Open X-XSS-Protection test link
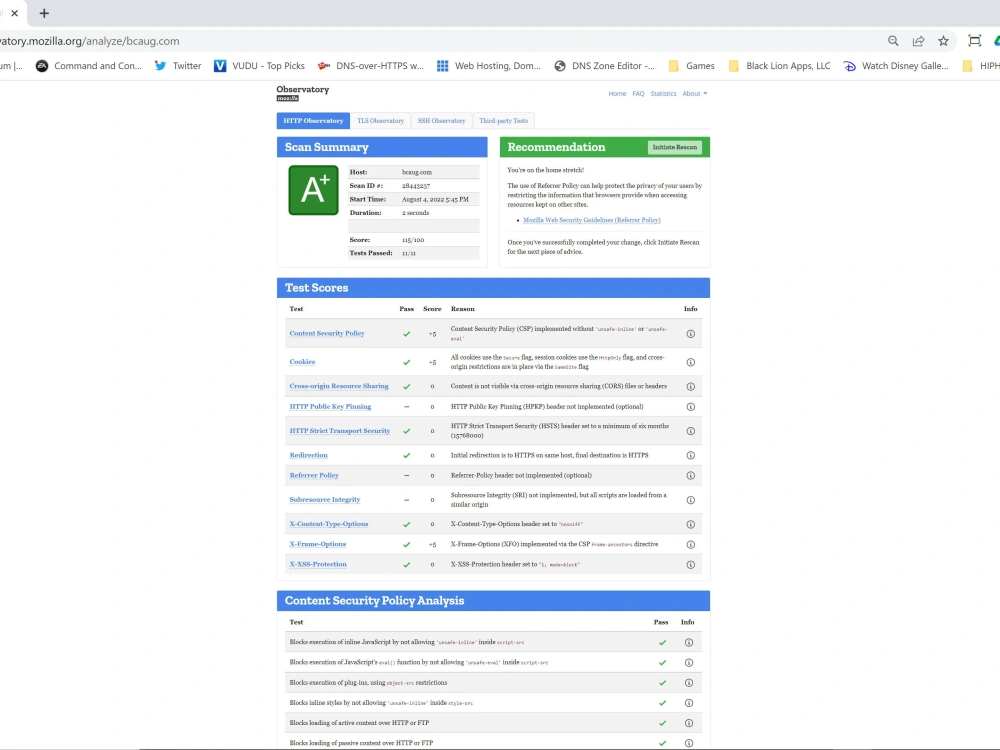The height and width of the screenshot is (750, 1000). (318, 564)
